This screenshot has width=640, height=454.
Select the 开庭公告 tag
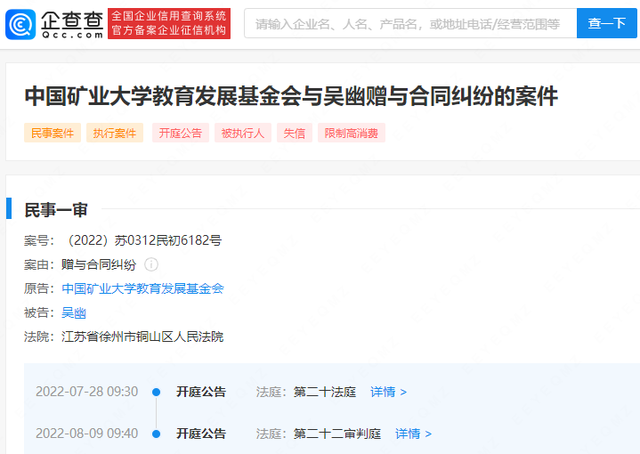coord(180,133)
